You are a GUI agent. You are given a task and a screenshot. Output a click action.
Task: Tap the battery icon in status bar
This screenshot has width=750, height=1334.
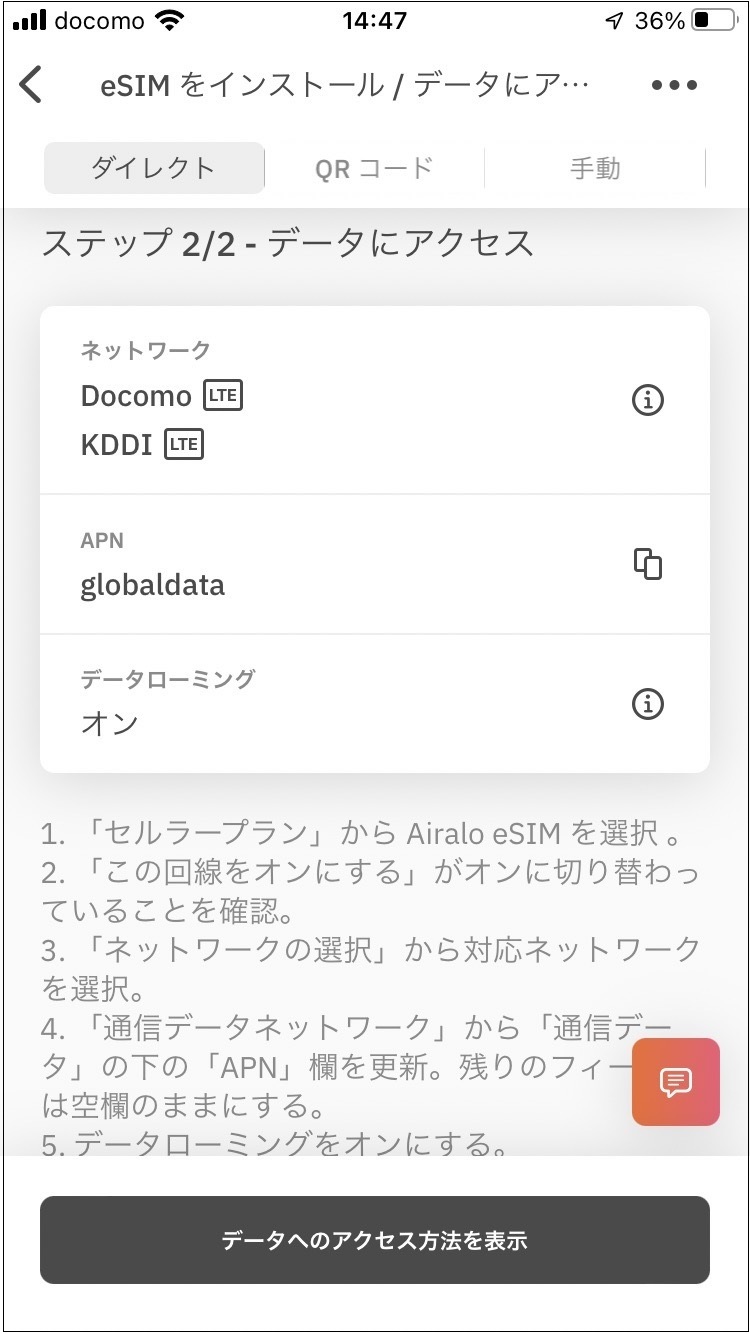pos(714,21)
